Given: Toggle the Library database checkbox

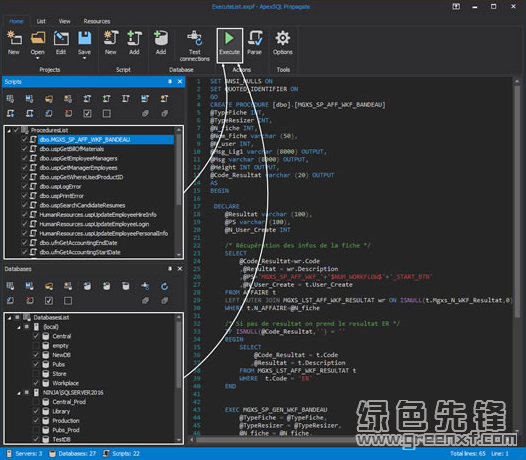Looking at the screenshot, I should pos(36,411).
